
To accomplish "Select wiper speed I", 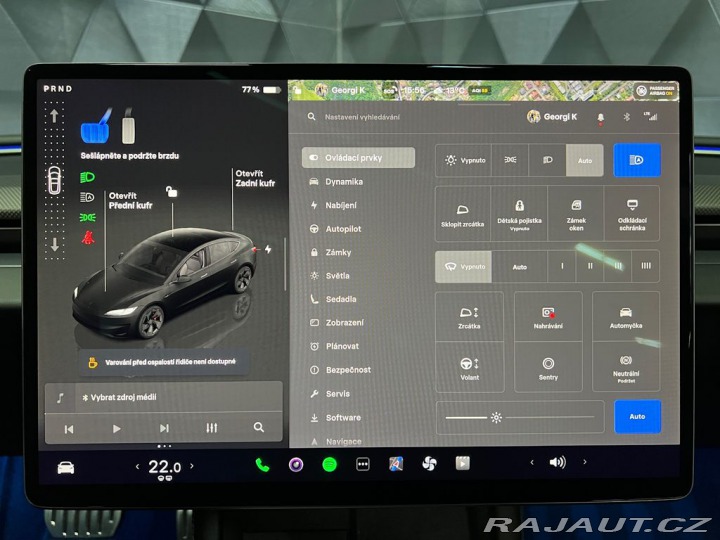I will tap(562, 266).
